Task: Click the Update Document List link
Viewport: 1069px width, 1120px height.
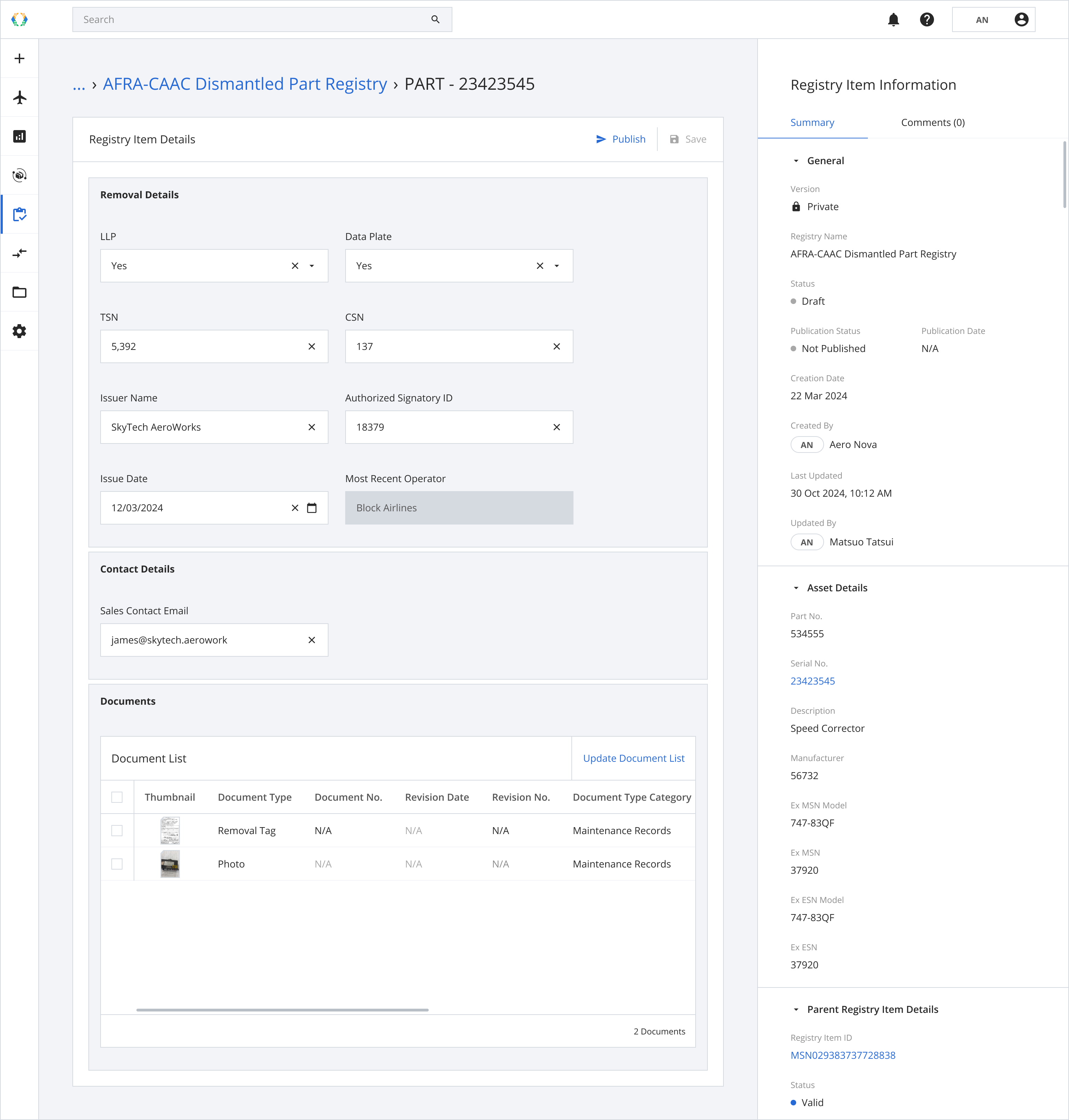Action: (633, 758)
